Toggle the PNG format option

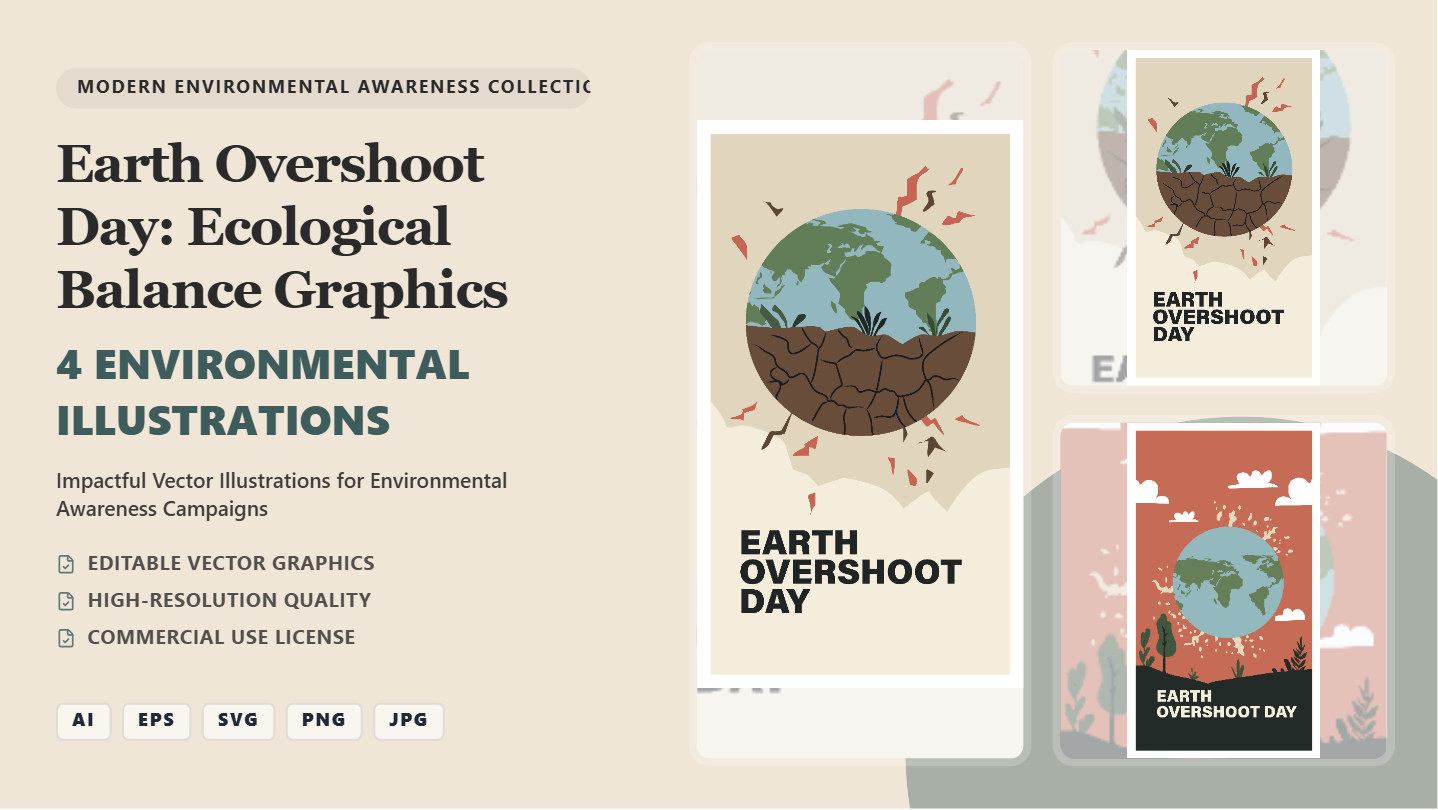click(x=324, y=721)
